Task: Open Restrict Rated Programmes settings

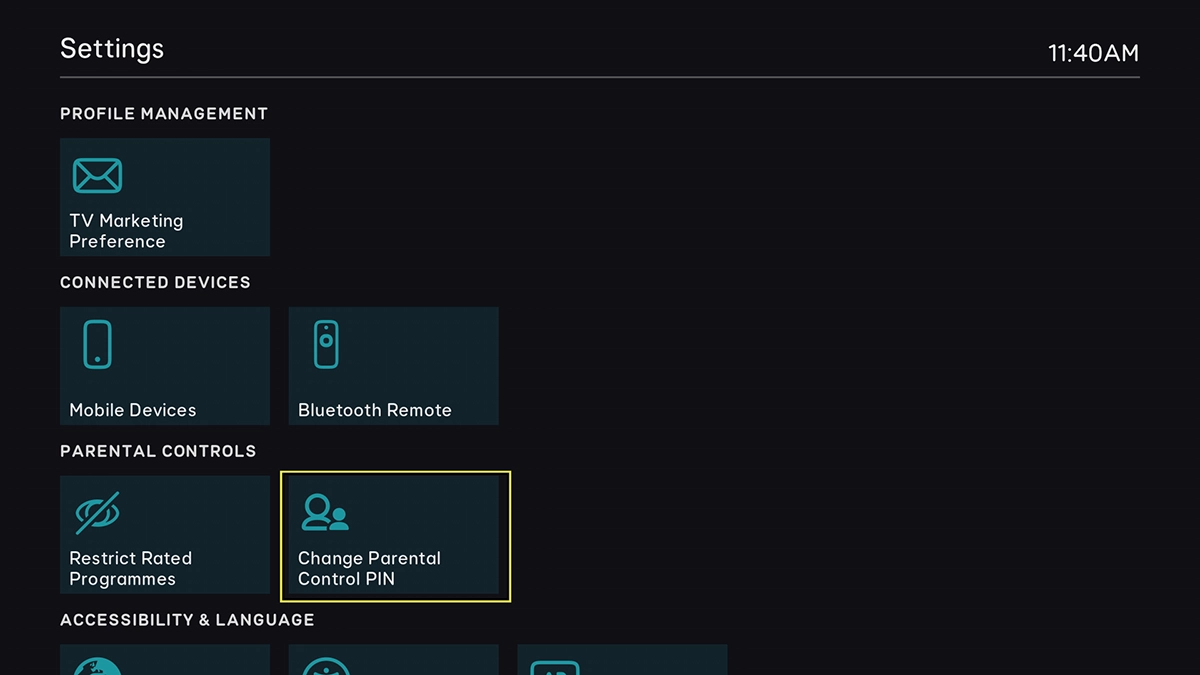Action: point(164,535)
